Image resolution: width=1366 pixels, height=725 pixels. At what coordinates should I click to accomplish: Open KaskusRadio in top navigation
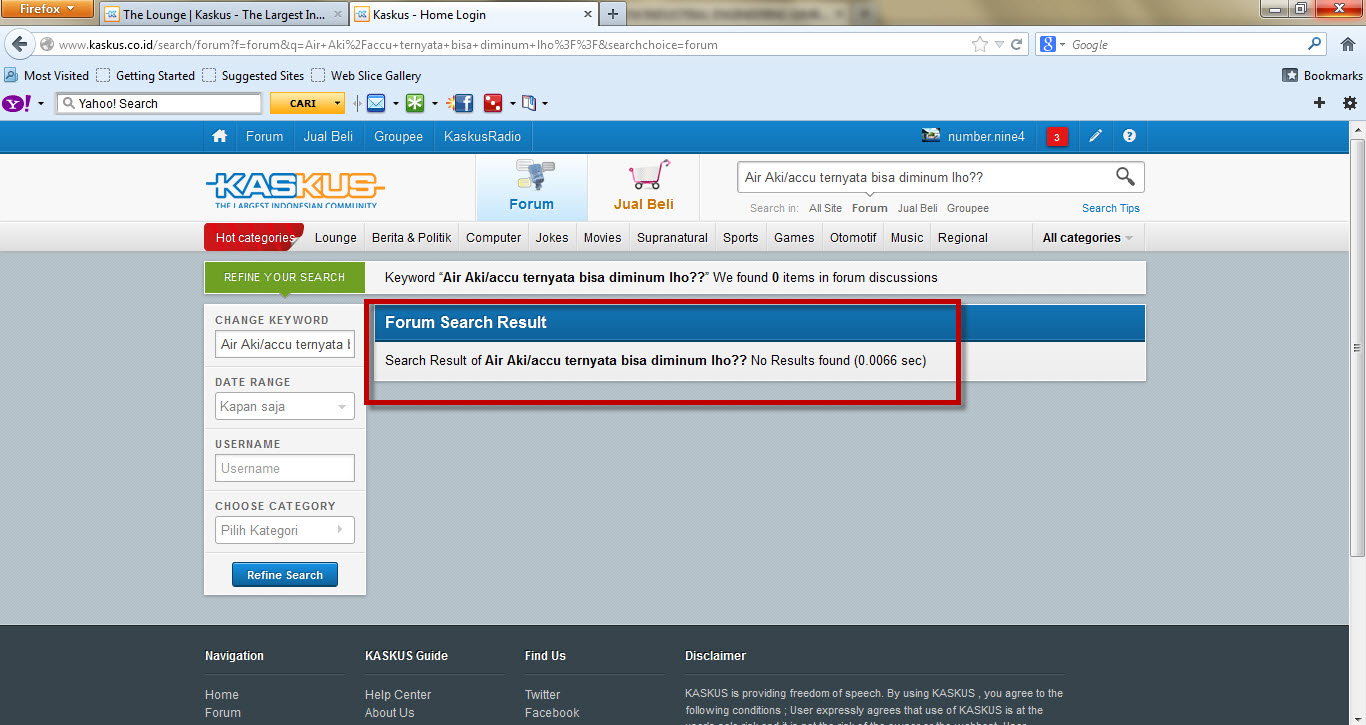pyautogui.click(x=483, y=137)
